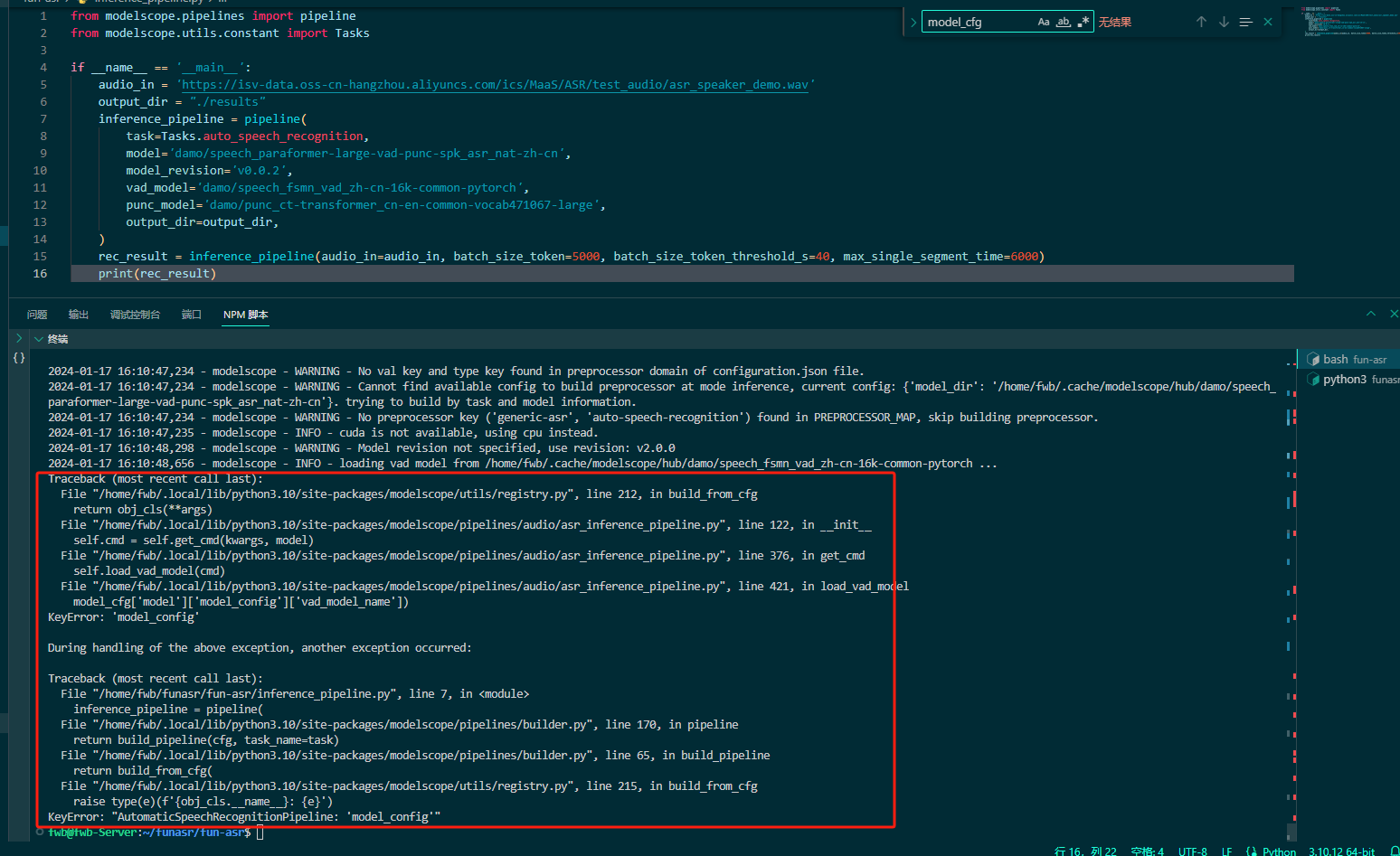Toggle regular expression search in find box

1083,22
